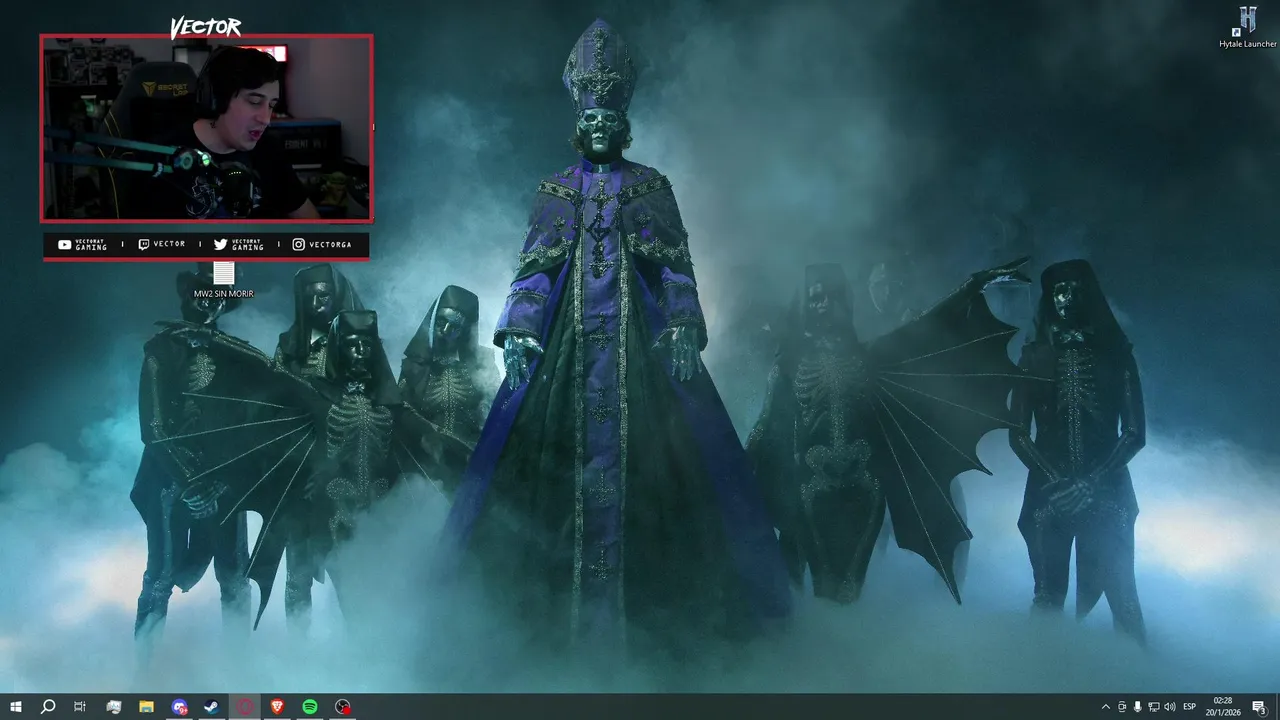
Task: Launch Brave browser from the taskbar
Action: pos(277,707)
